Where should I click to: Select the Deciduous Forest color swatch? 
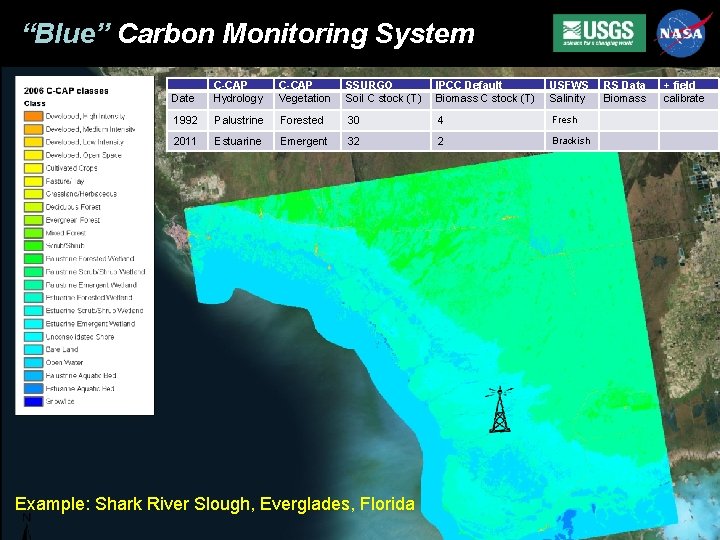pos(34,207)
